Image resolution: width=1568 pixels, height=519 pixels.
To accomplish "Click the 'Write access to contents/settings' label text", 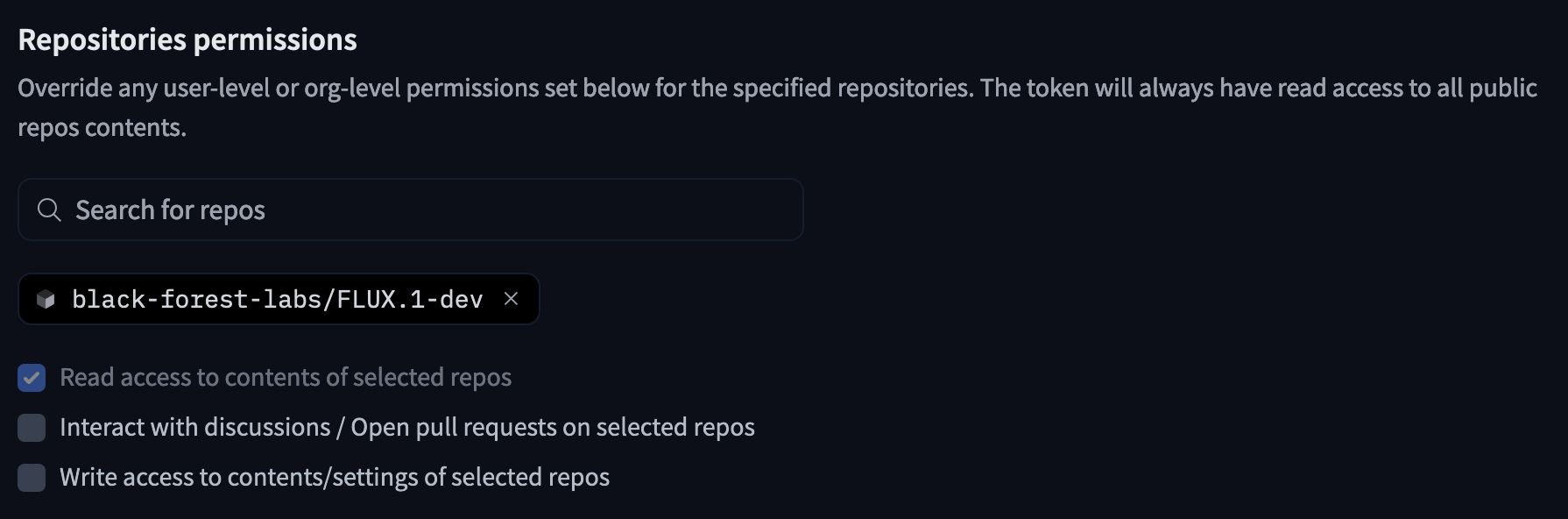I will pyautogui.click(x=238, y=478).
